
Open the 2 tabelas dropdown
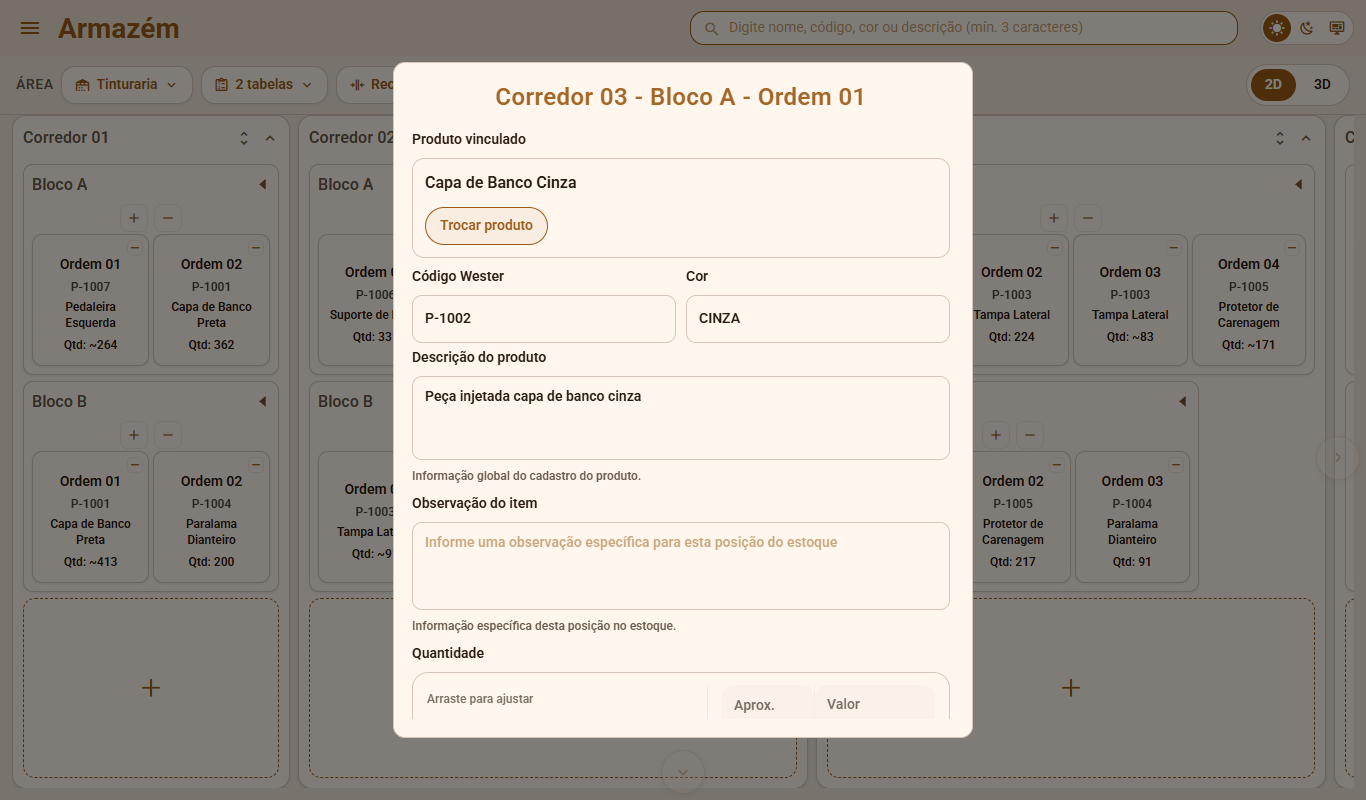(x=264, y=85)
